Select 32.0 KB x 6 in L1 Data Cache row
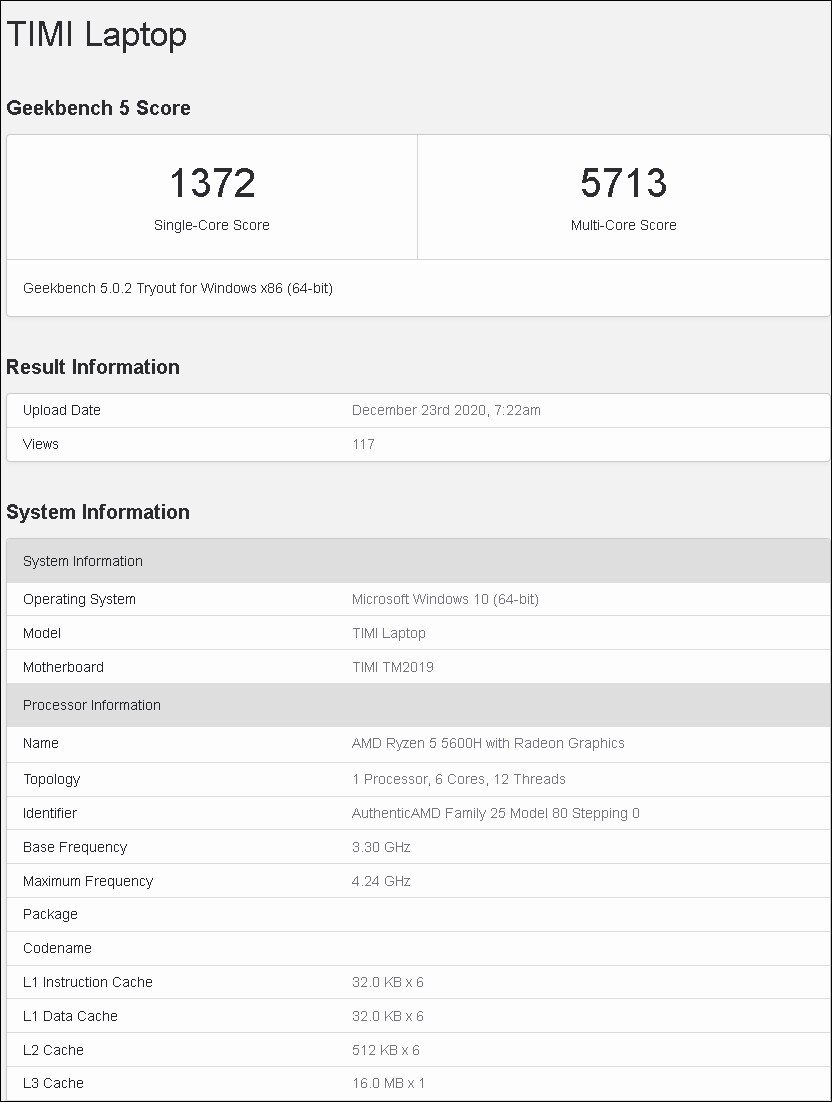This screenshot has height=1102, width=832. (x=388, y=1016)
